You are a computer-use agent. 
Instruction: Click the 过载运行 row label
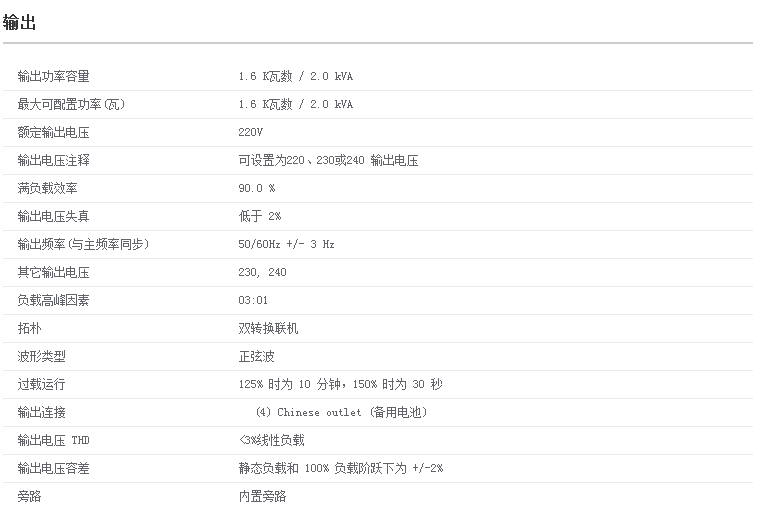41,384
